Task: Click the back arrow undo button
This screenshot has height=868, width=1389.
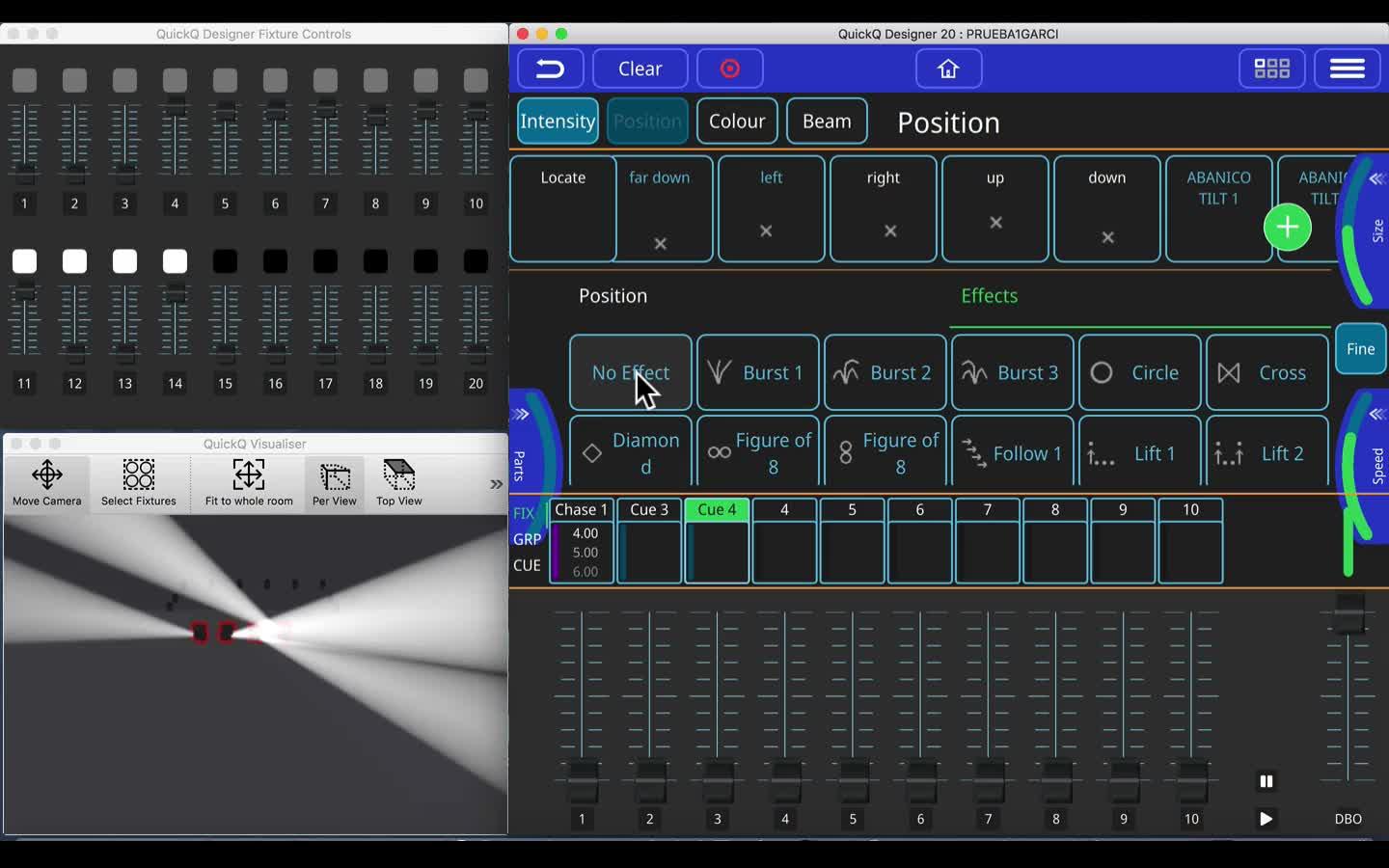Action: (x=550, y=68)
